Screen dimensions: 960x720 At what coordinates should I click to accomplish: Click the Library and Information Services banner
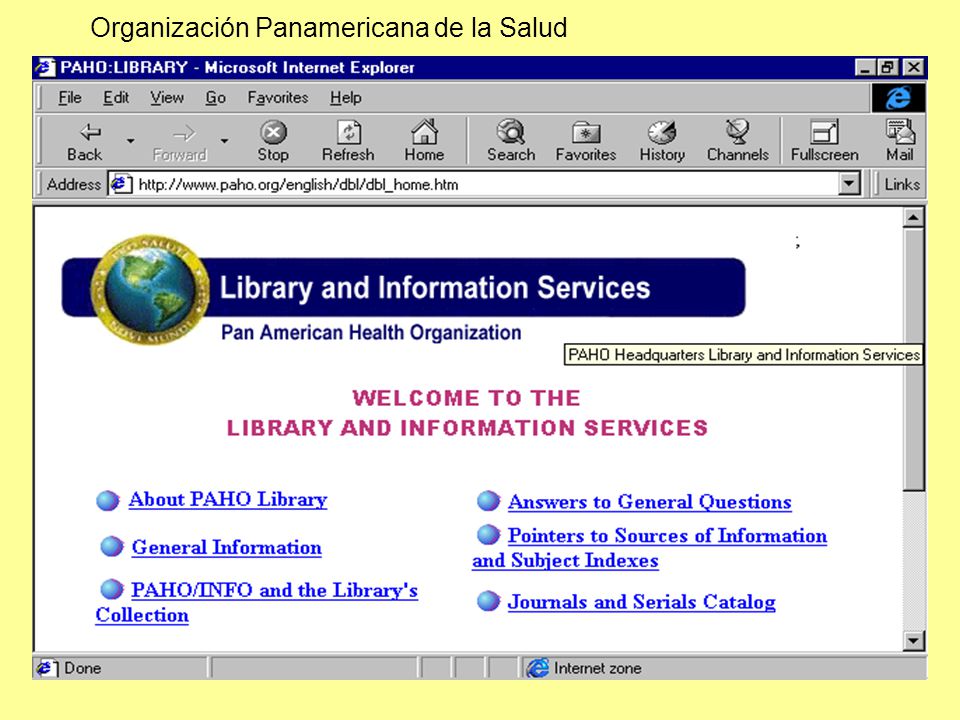[x=404, y=288]
